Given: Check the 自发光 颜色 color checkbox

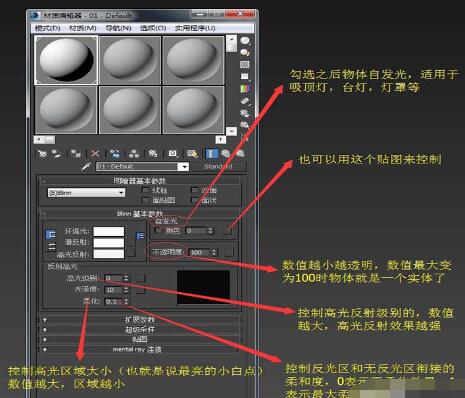Looking at the screenshot, I should click(x=158, y=230).
